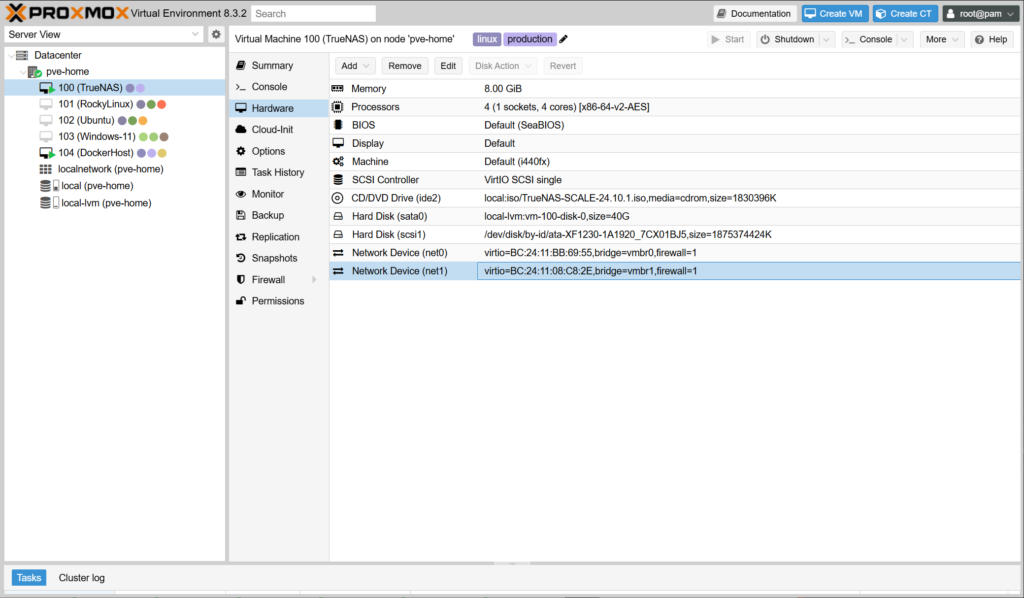Open the Snapshots section

click(x=274, y=258)
